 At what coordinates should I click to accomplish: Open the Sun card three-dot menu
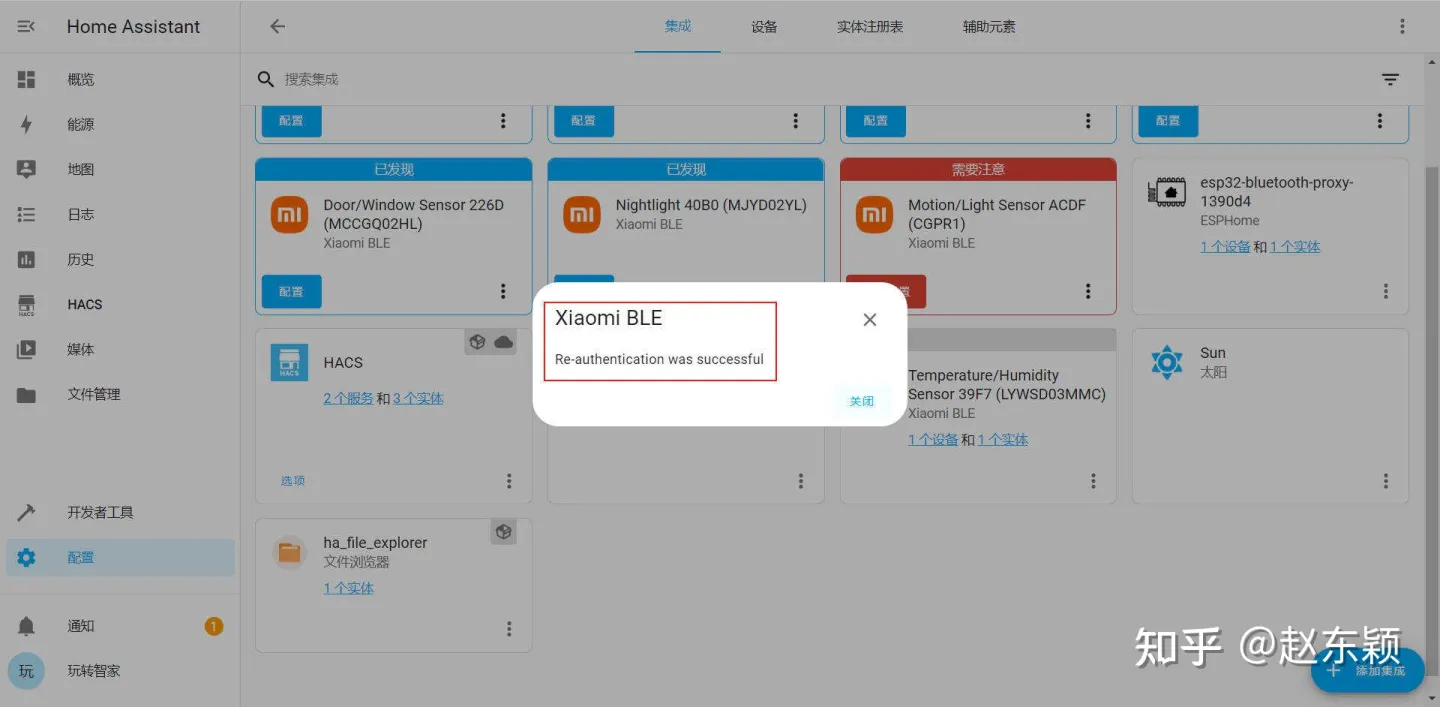click(1386, 481)
